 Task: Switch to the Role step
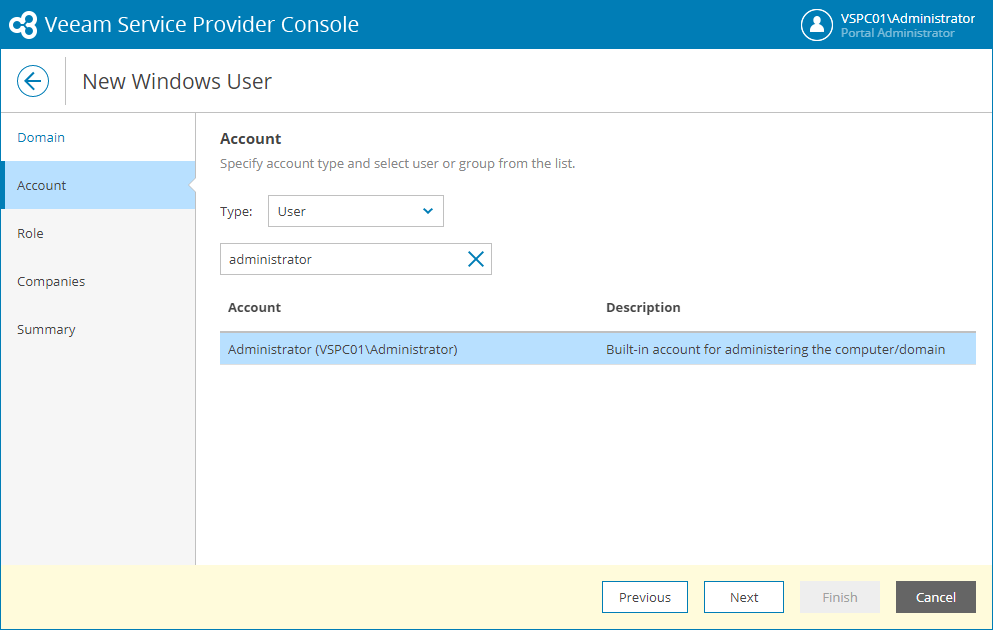[30, 233]
